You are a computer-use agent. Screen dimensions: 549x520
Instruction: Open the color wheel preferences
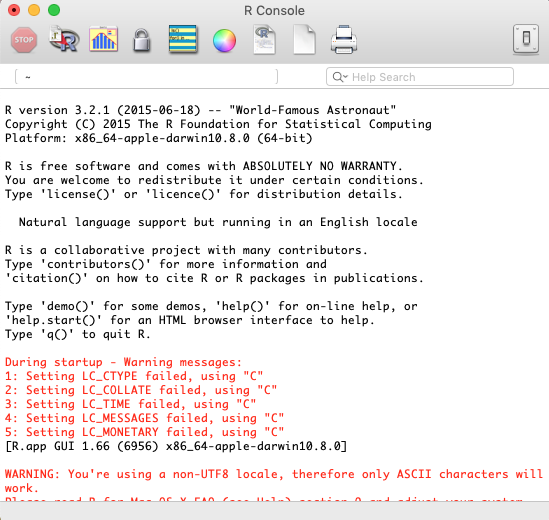(x=224, y=41)
